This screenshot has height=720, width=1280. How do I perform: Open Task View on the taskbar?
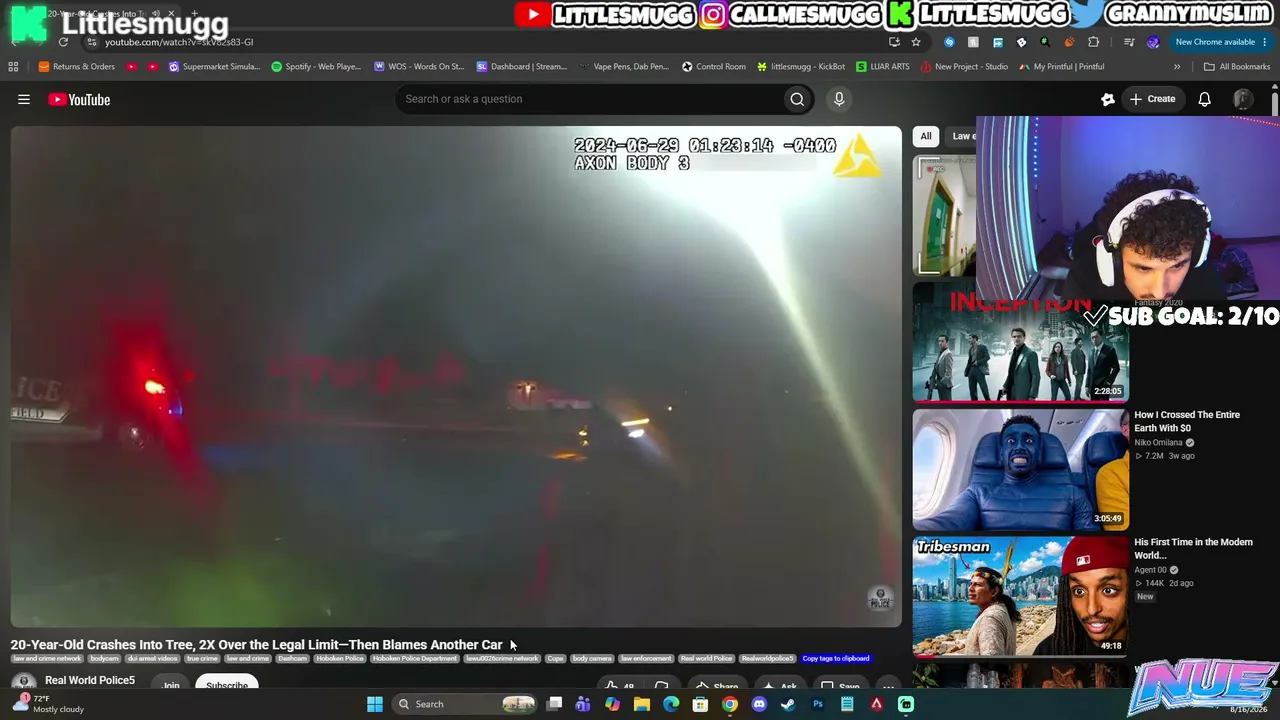click(x=555, y=704)
